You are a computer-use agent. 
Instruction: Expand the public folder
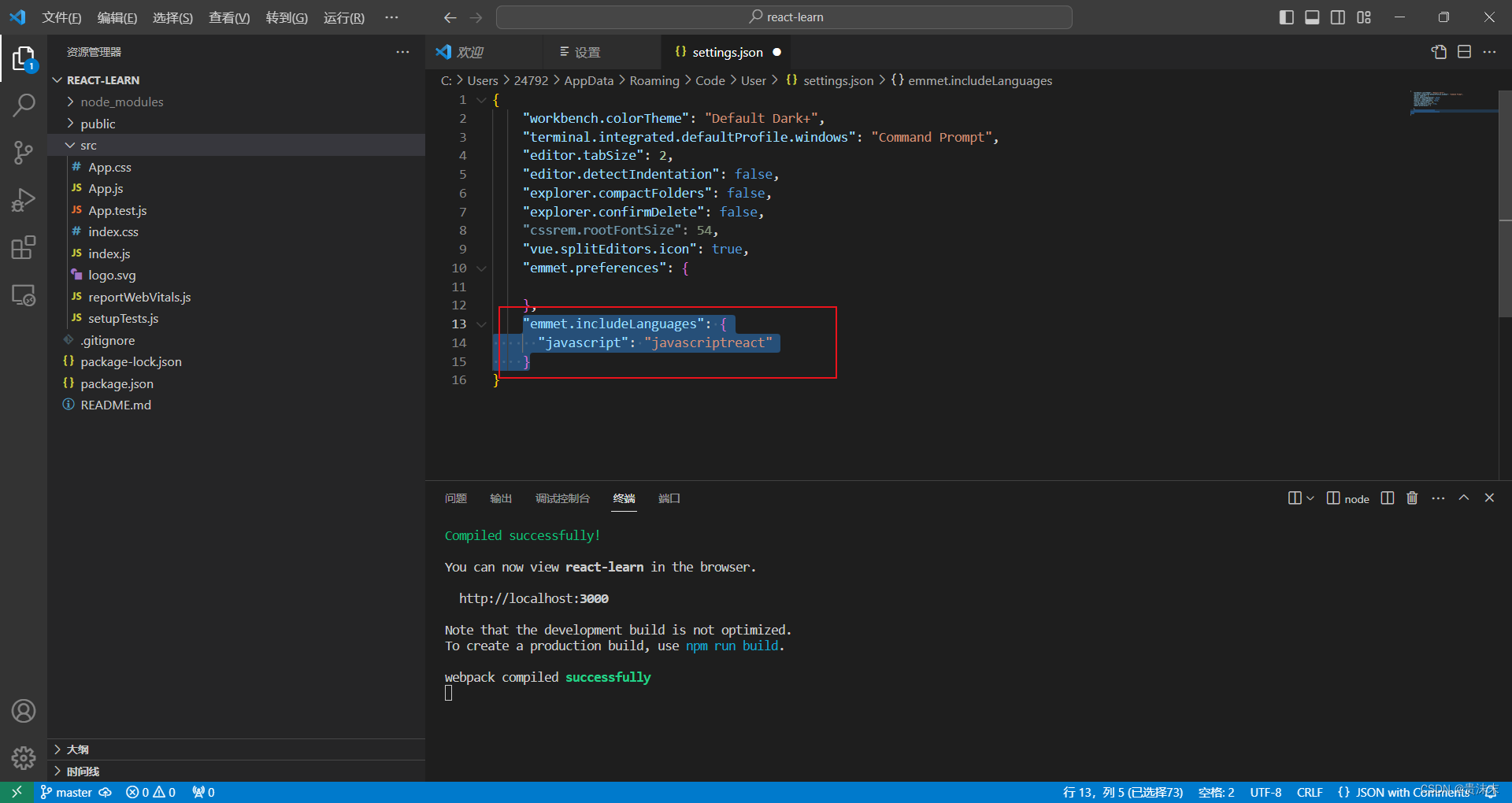(236, 124)
